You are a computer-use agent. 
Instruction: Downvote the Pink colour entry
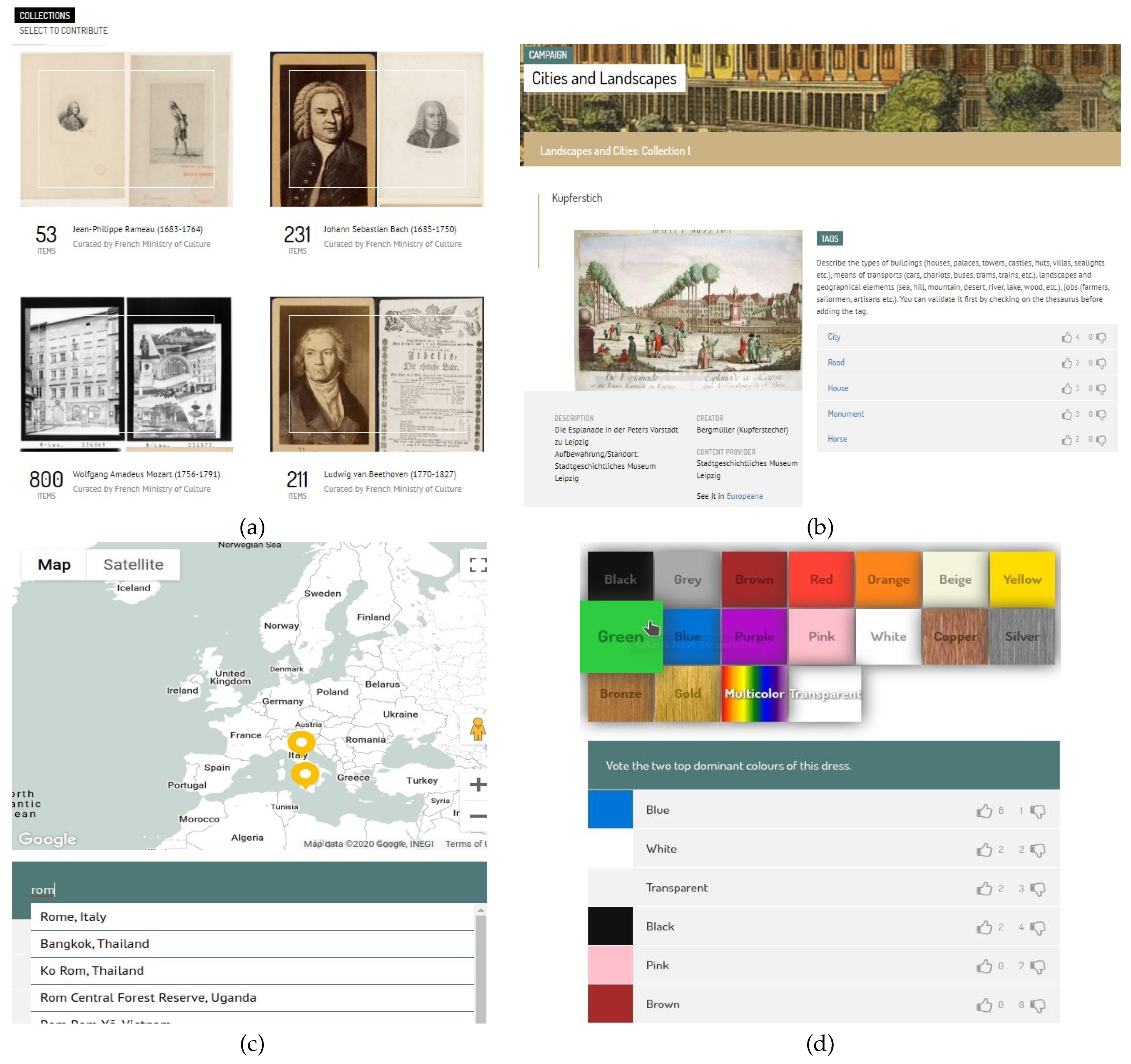tap(1038, 967)
